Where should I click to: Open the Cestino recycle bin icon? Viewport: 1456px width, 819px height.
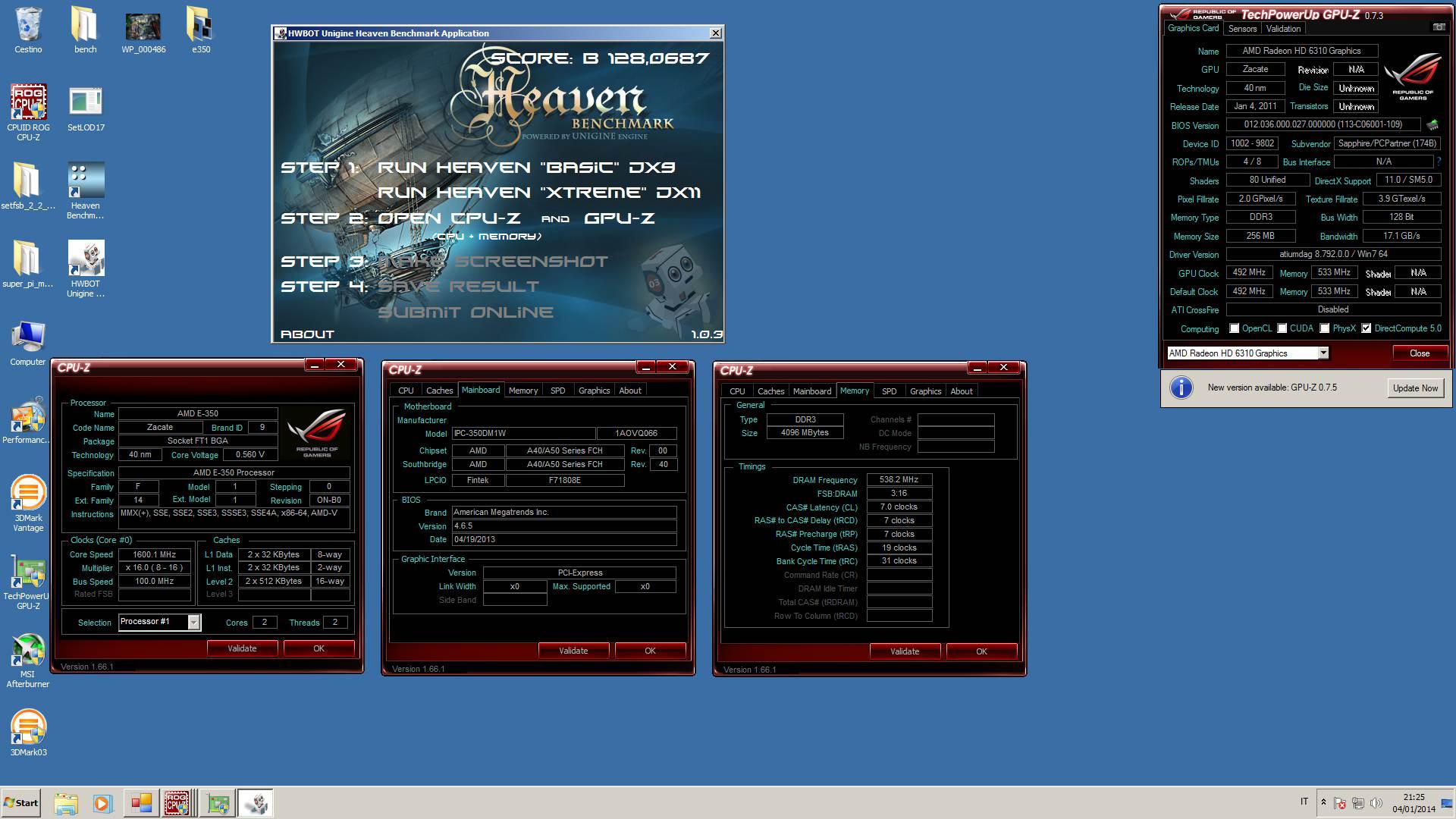28,30
